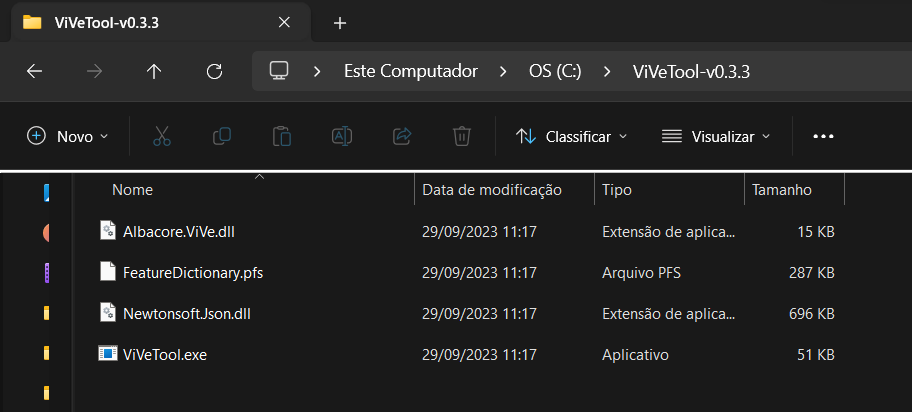Click OS (C:) in the breadcrumb
912x412 pixels.
point(555,72)
